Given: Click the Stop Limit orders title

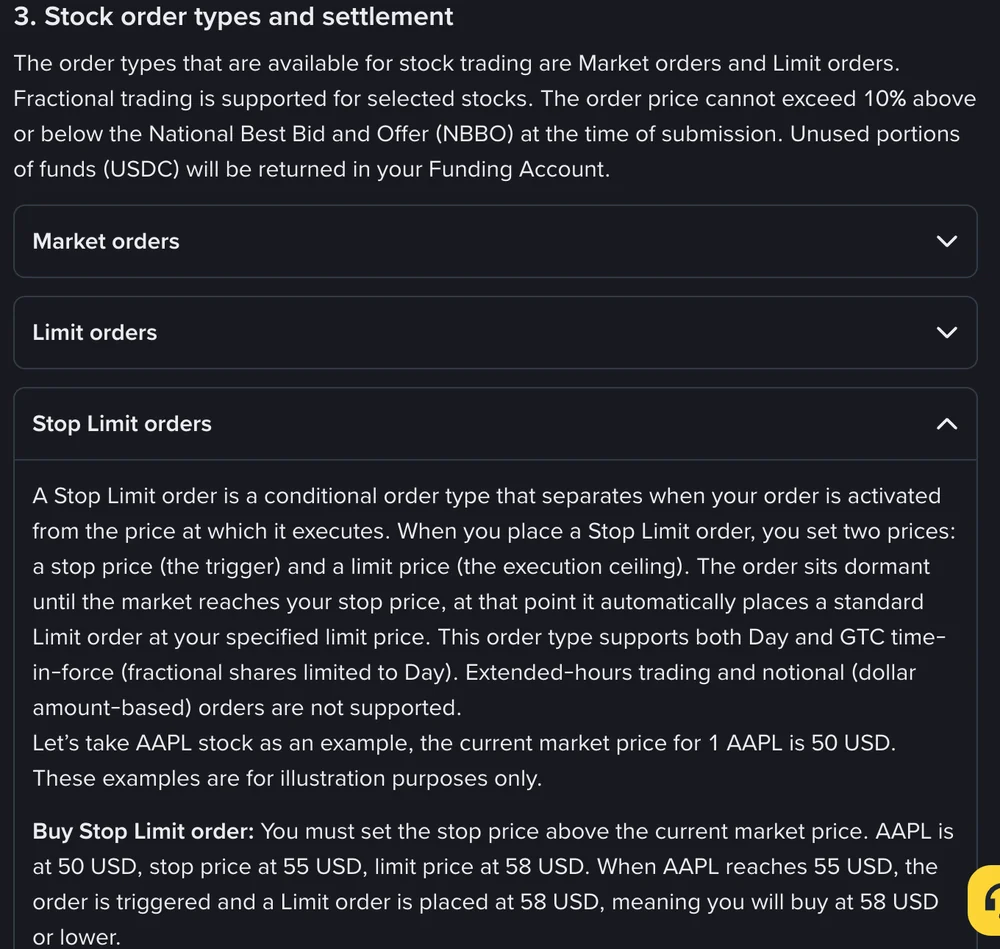Looking at the screenshot, I should click(122, 423).
